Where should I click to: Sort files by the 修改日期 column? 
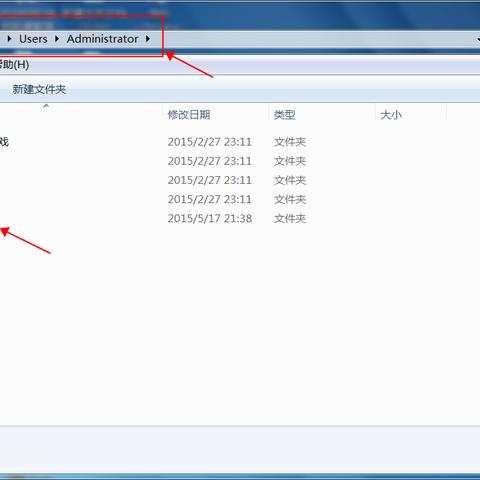[x=189, y=115]
